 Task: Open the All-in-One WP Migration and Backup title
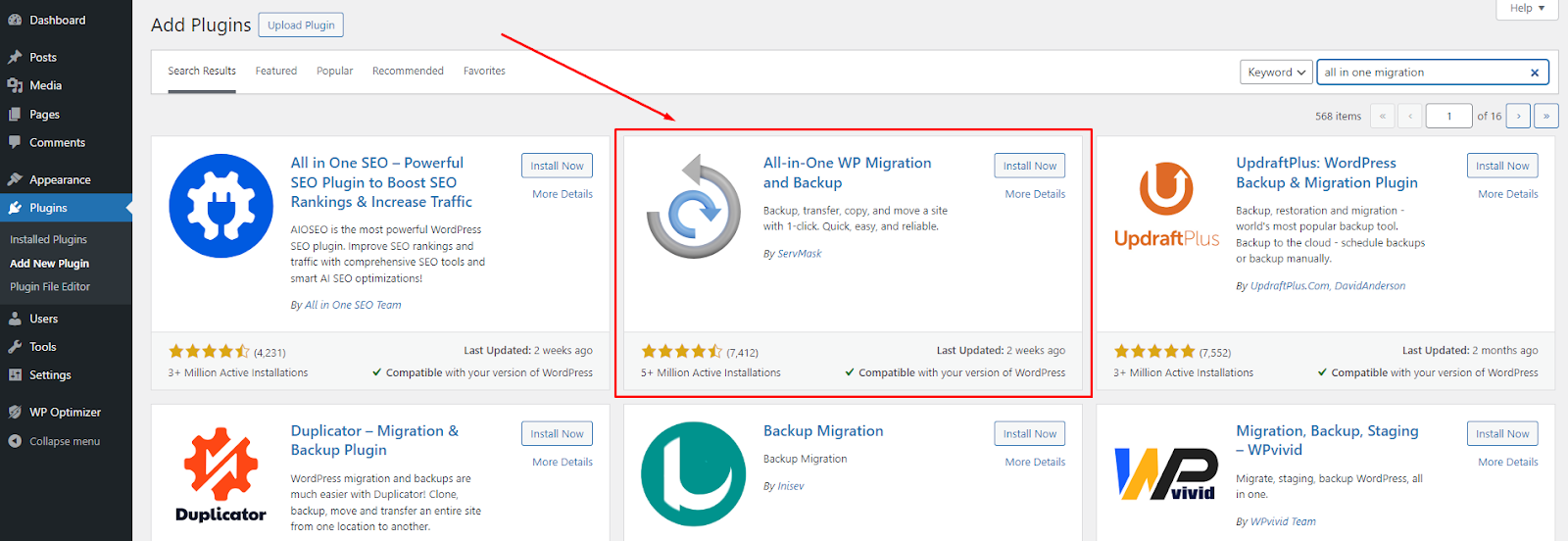pyautogui.click(x=848, y=172)
